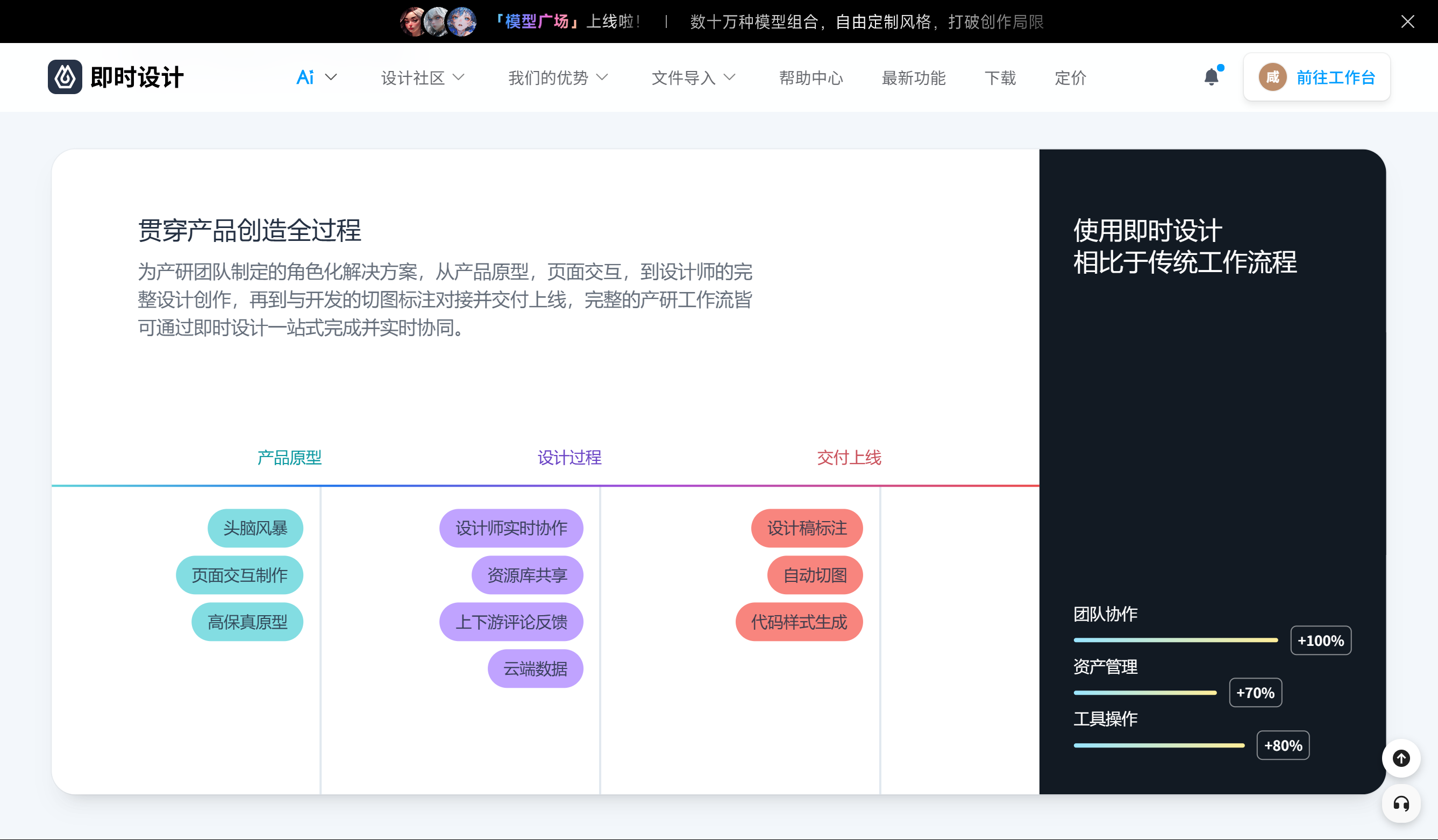Click the user avatar circle

click(1272, 77)
